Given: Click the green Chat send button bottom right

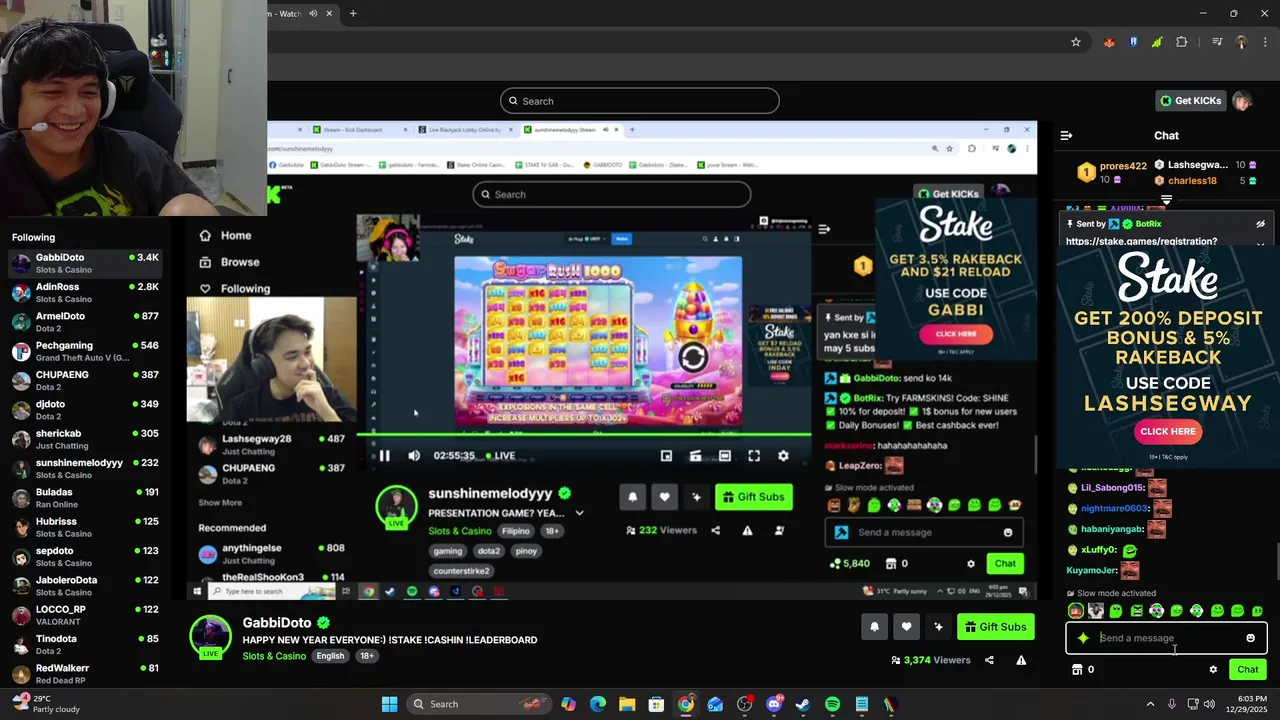Looking at the screenshot, I should click(x=1248, y=670).
